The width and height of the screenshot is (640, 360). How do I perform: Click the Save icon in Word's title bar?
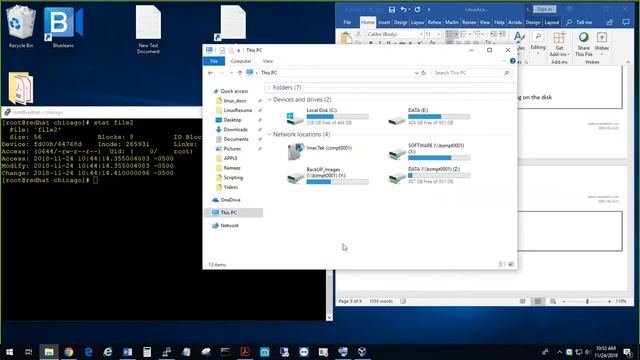coord(392,9)
